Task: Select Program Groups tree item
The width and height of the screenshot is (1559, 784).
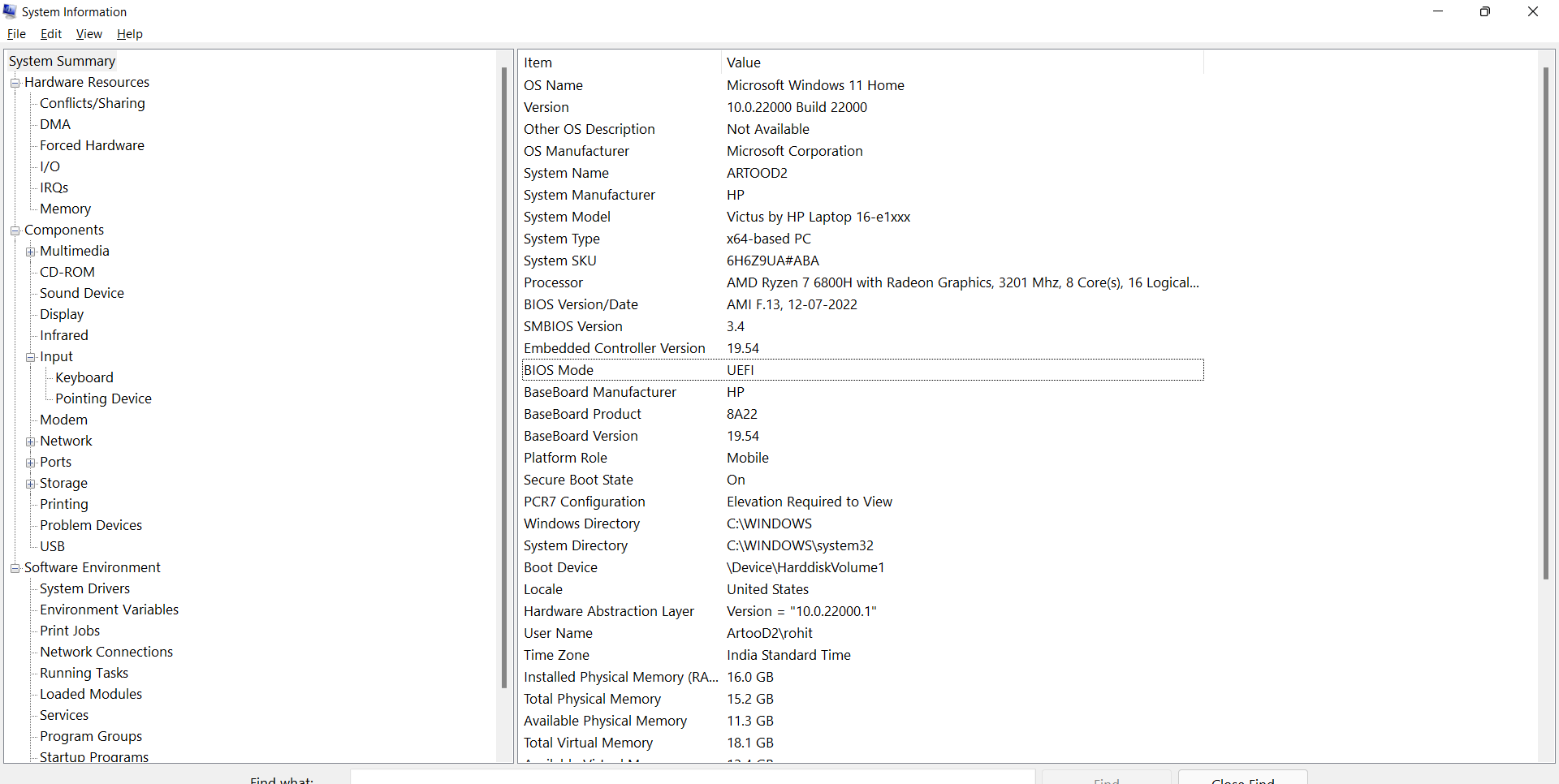Action: [91, 736]
